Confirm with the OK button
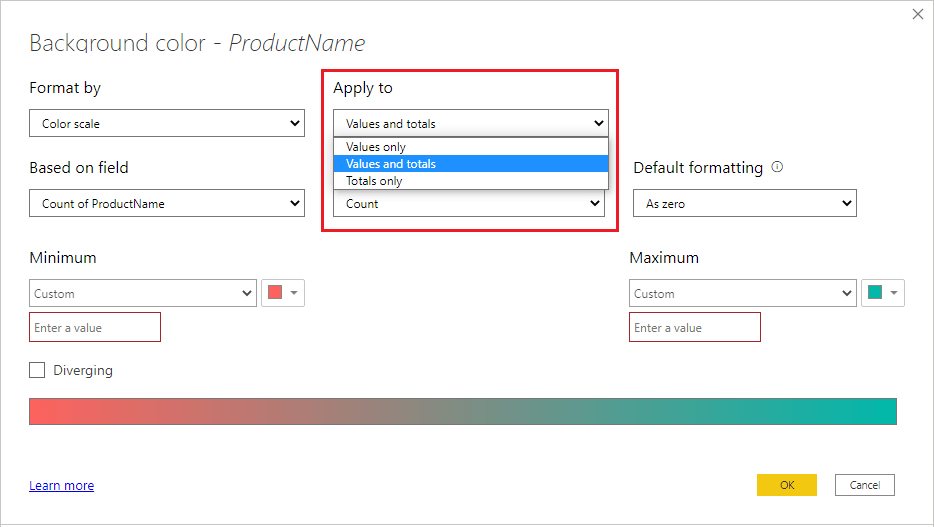The width and height of the screenshot is (934, 527). click(x=787, y=485)
